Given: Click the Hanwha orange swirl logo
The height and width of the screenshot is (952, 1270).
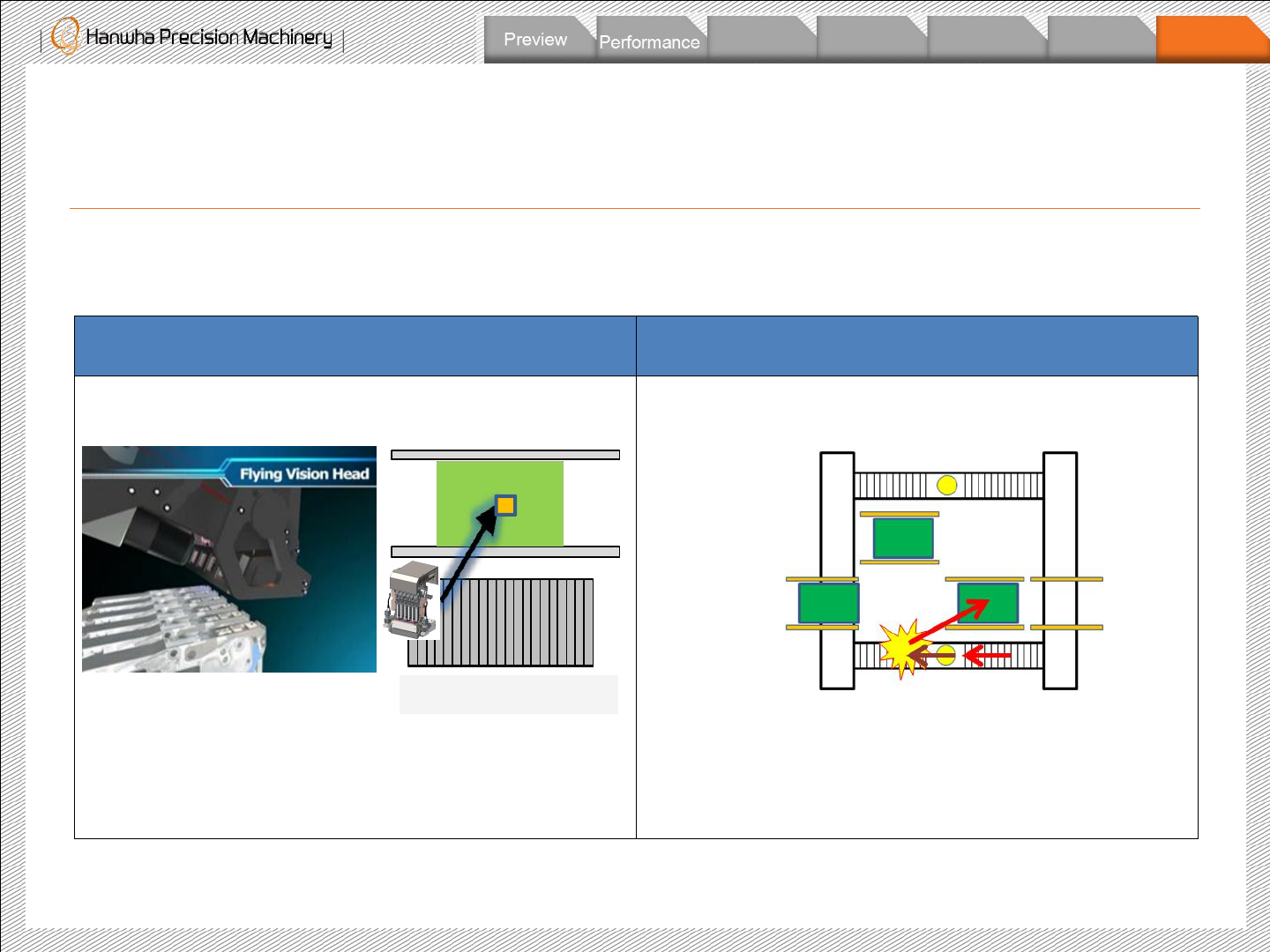Looking at the screenshot, I should click(x=65, y=37).
